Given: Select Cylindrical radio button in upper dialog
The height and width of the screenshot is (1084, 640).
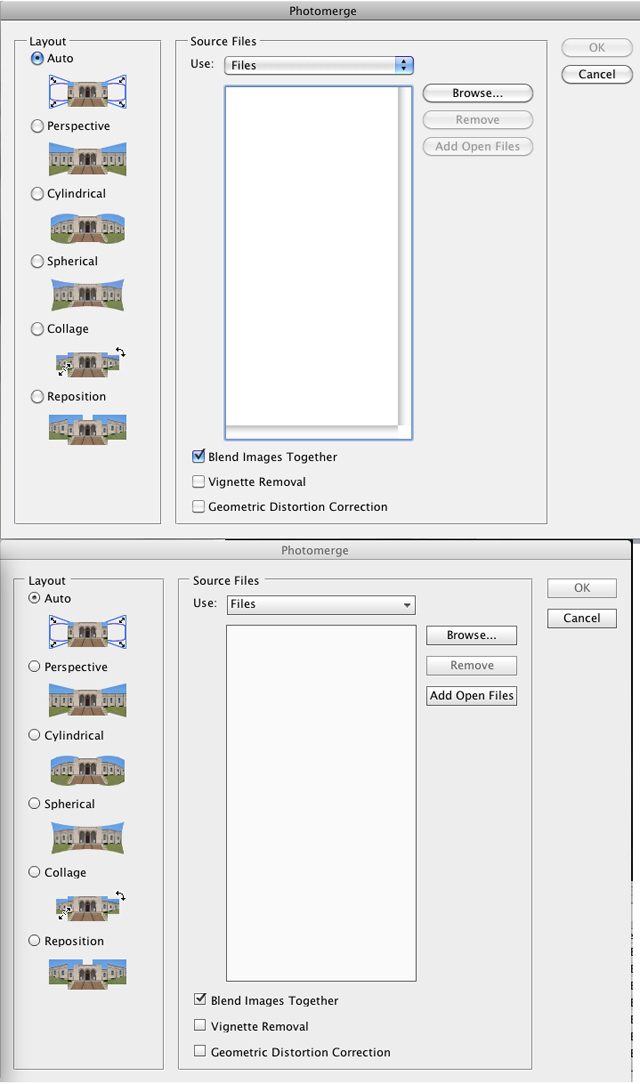Looking at the screenshot, I should click(37, 194).
